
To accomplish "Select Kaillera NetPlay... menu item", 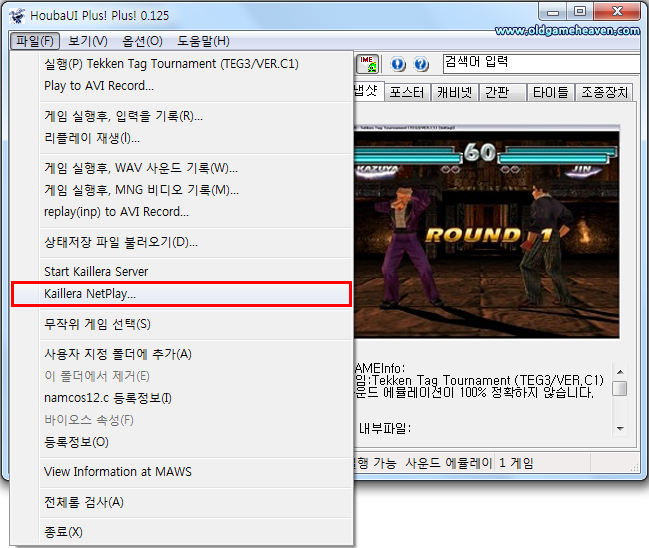I will coord(181,294).
